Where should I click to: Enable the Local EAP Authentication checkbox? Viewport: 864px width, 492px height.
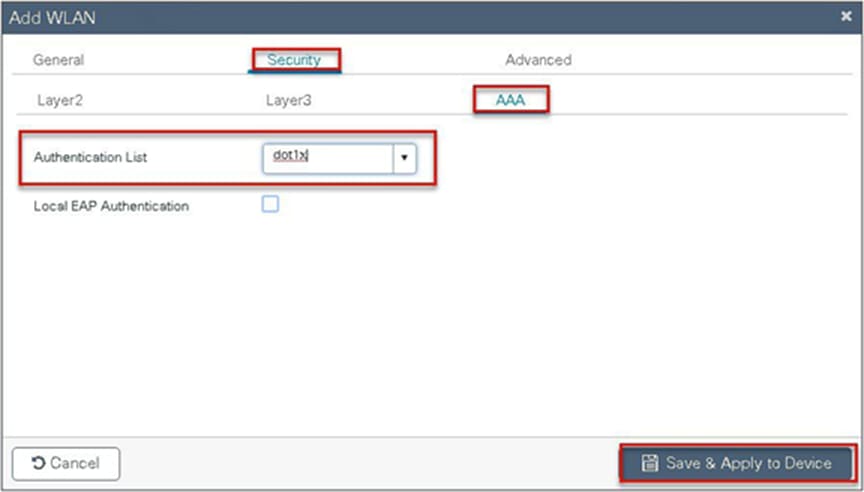click(x=270, y=204)
